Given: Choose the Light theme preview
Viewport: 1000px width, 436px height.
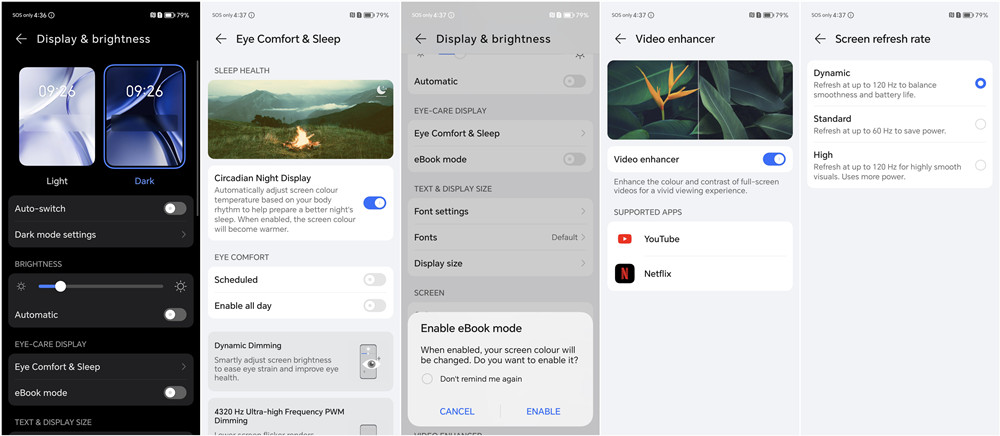Looking at the screenshot, I should pyautogui.click(x=57, y=117).
